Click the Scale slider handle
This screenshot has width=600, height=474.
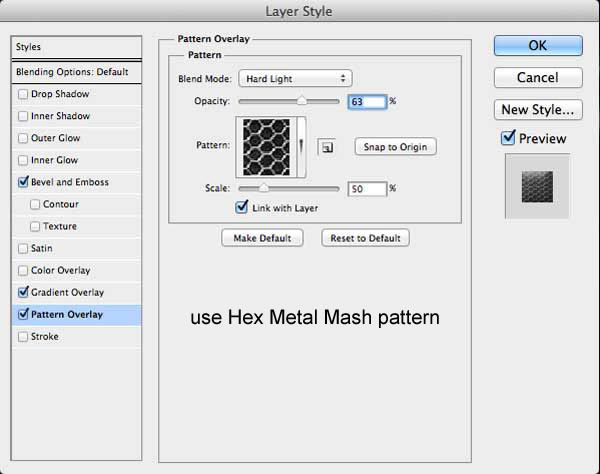point(264,188)
